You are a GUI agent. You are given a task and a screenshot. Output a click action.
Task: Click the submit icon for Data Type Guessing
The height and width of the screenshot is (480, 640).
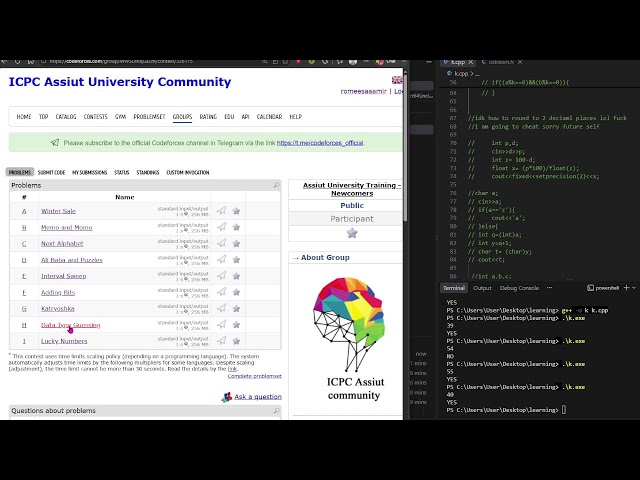(221, 324)
